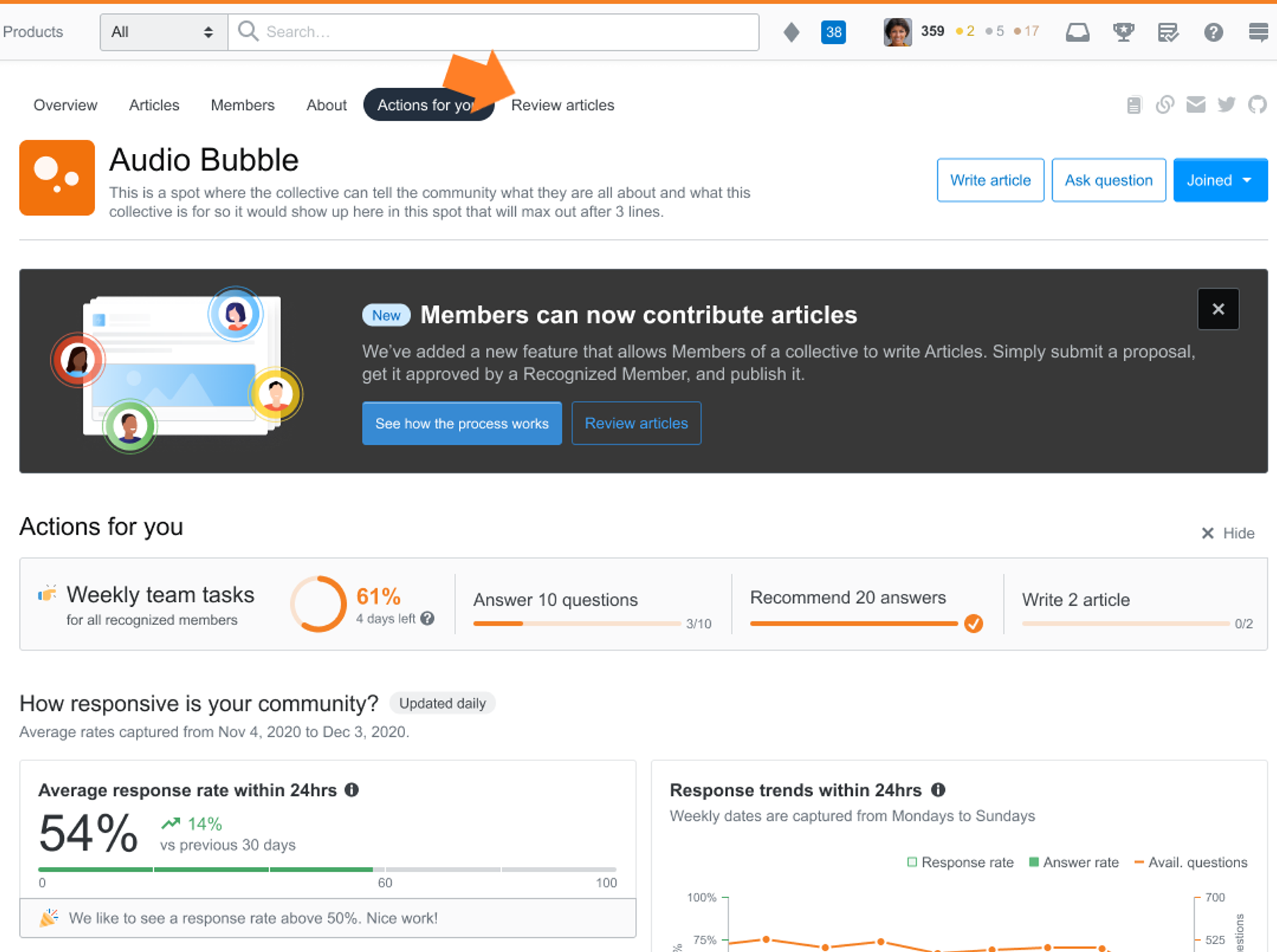Click the Twitter bird icon

1226,105
